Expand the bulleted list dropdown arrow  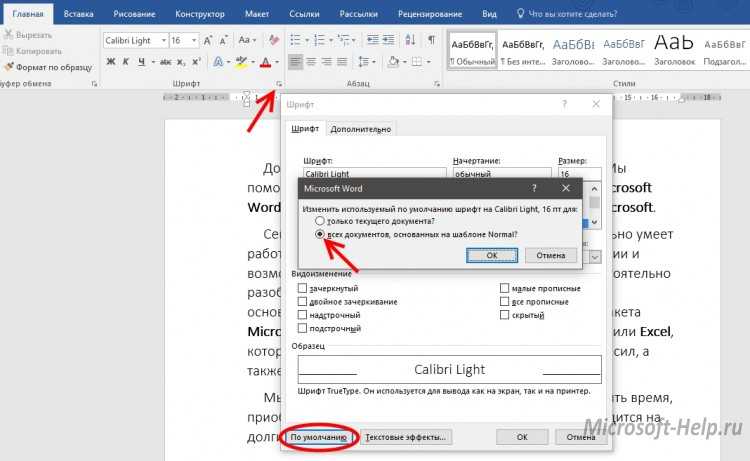(307, 40)
